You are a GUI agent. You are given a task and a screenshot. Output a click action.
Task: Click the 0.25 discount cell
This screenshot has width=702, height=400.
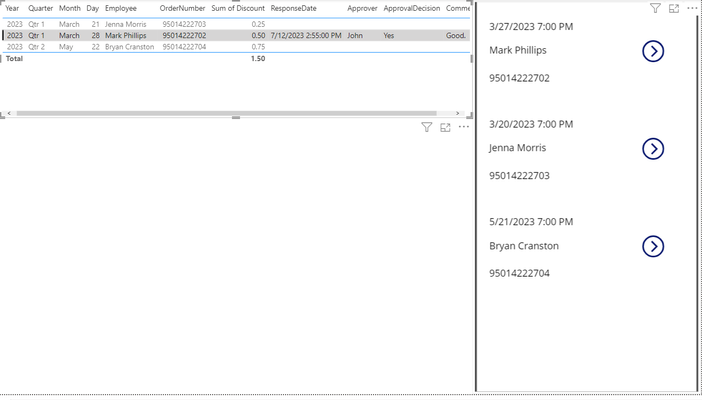(258, 24)
